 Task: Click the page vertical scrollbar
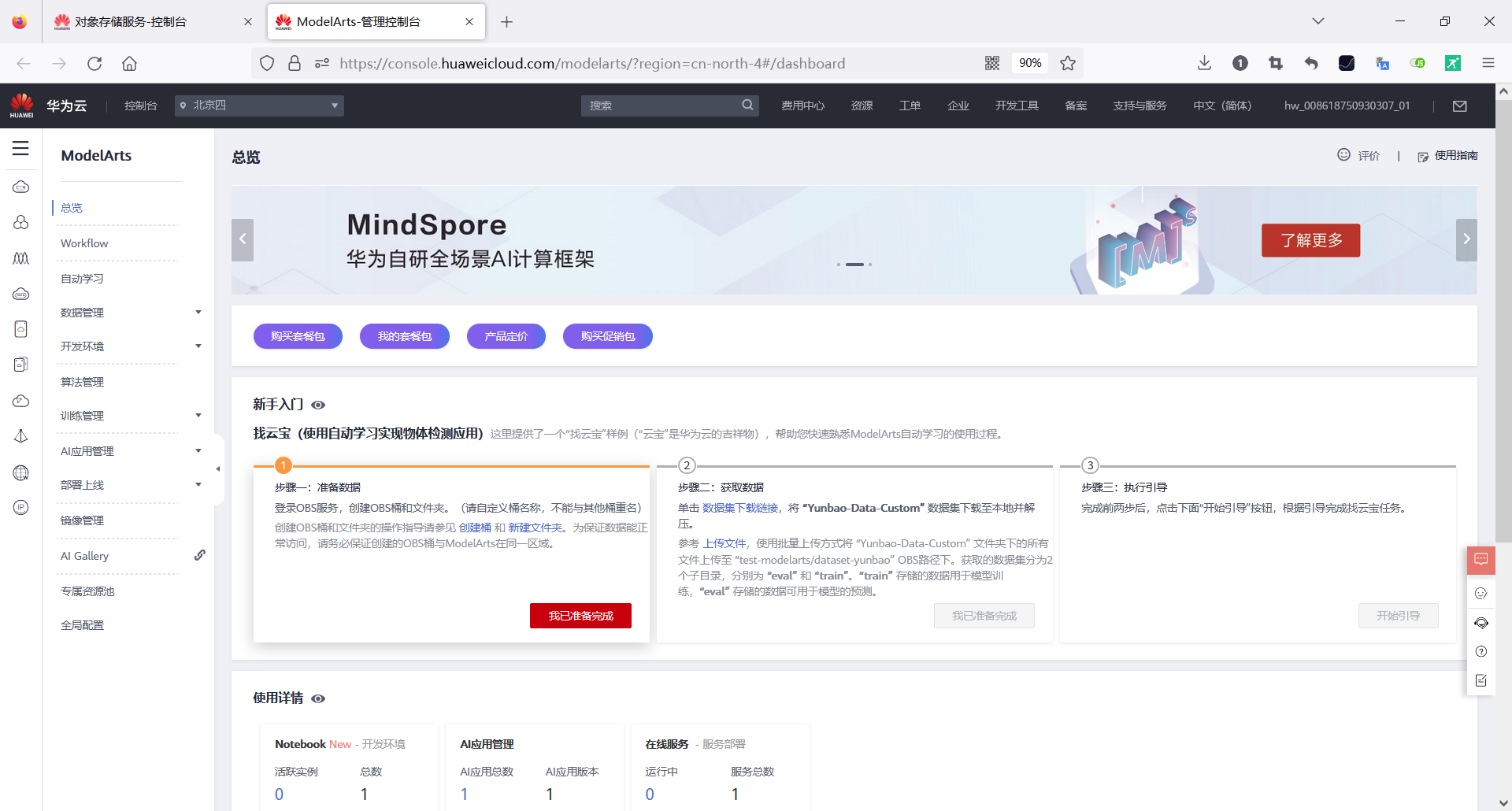click(1503, 320)
